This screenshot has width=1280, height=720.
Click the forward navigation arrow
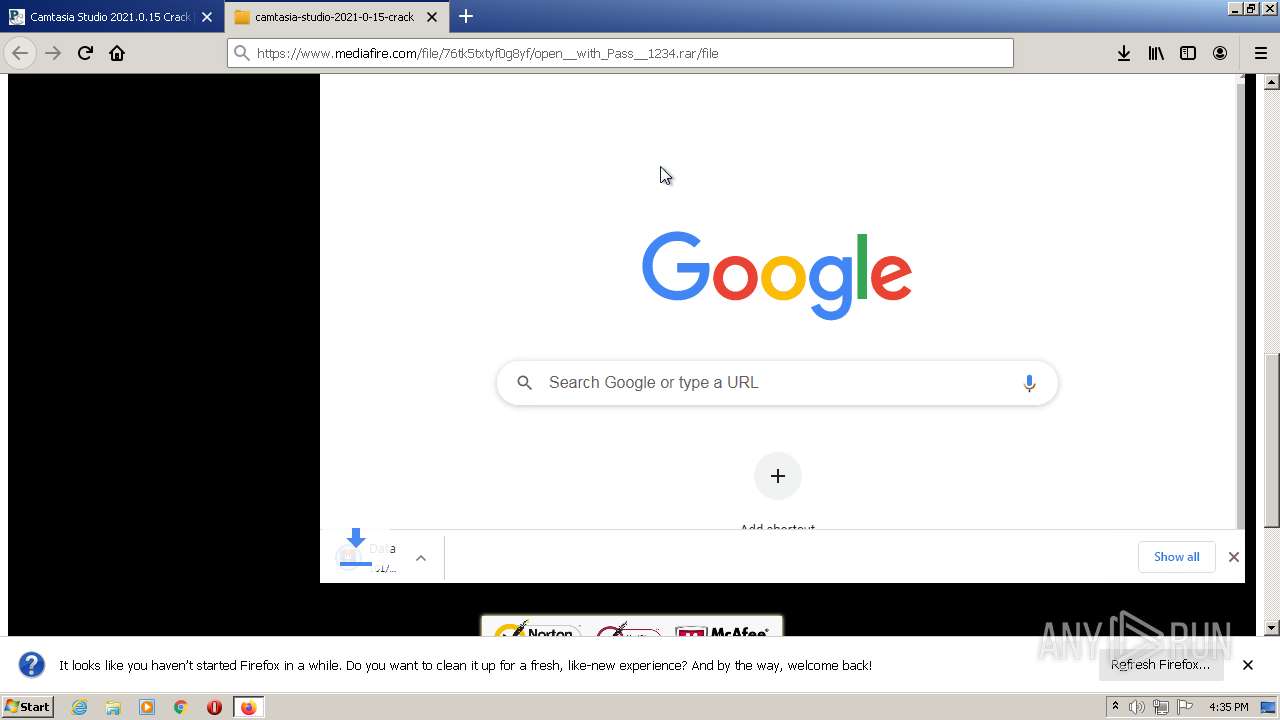pyautogui.click(x=53, y=53)
